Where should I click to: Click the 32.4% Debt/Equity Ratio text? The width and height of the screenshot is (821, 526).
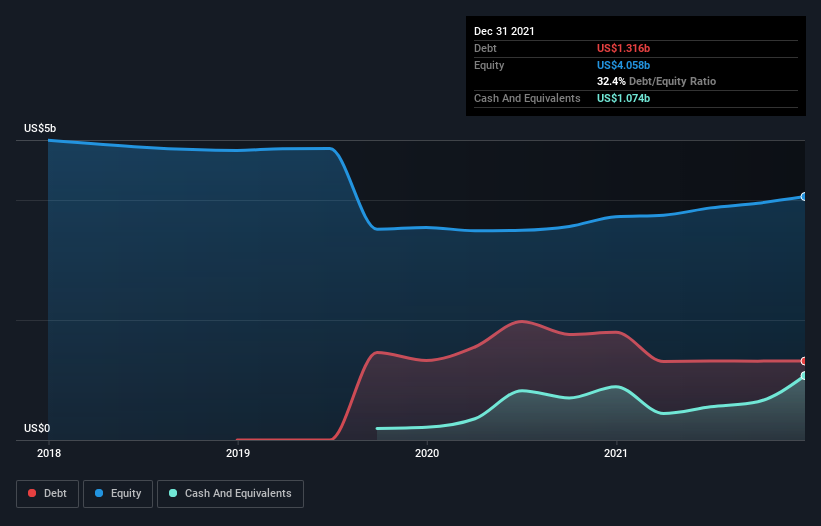[x=657, y=81]
